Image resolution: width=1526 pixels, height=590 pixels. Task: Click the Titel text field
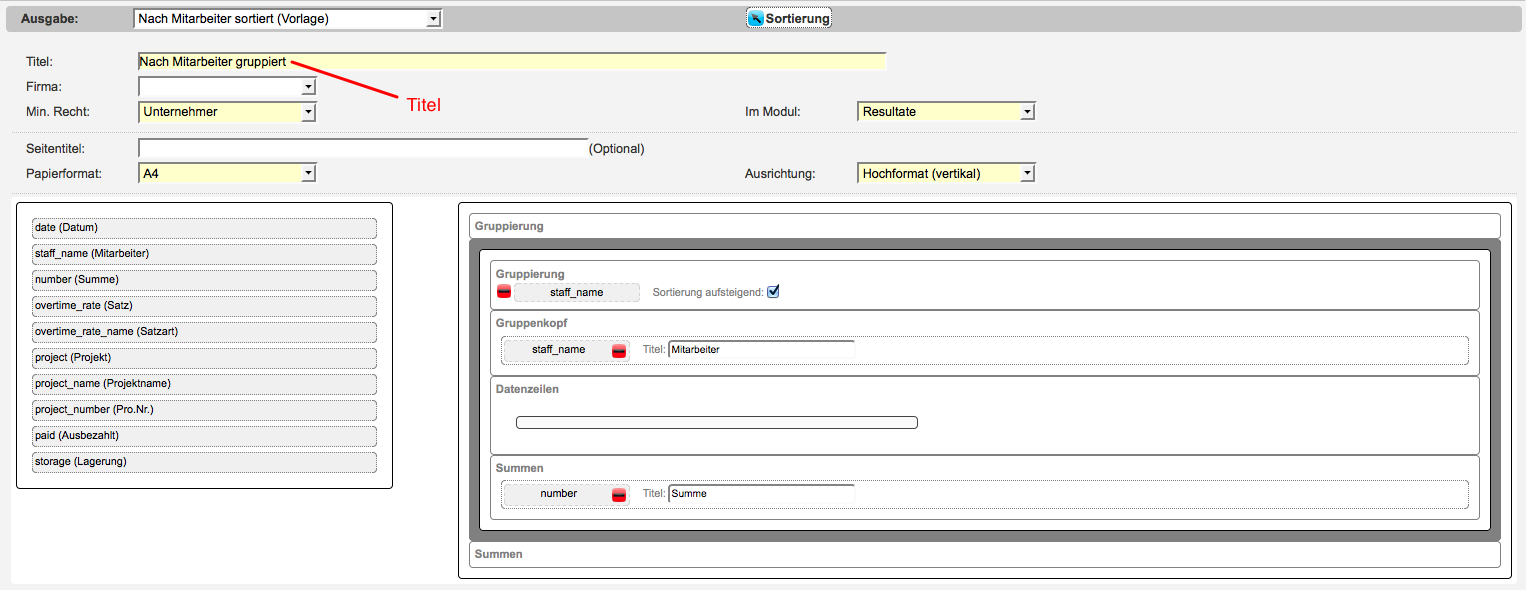click(x=512, y=62)
